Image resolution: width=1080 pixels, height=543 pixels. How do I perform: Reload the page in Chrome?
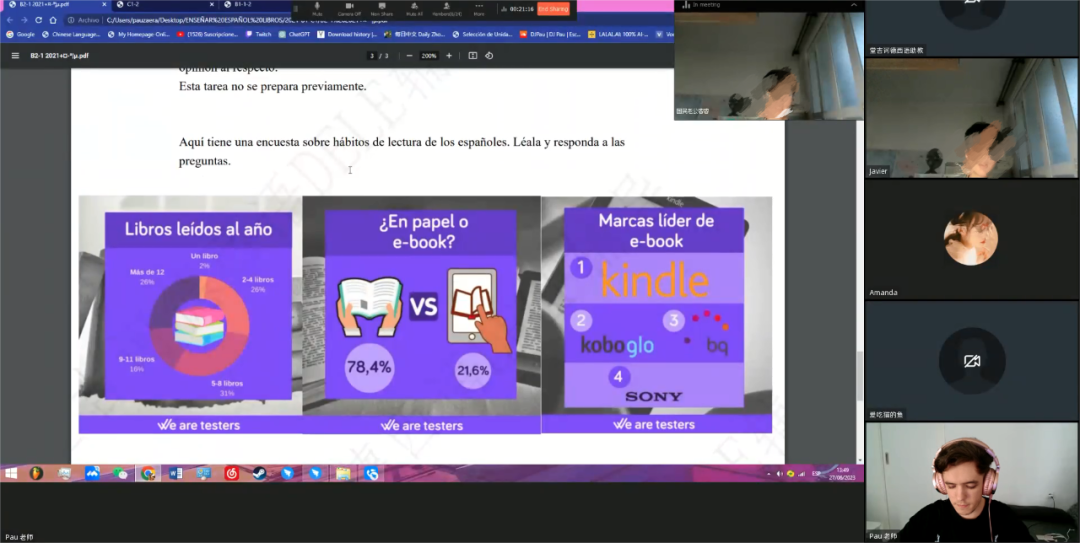(39, 20)
